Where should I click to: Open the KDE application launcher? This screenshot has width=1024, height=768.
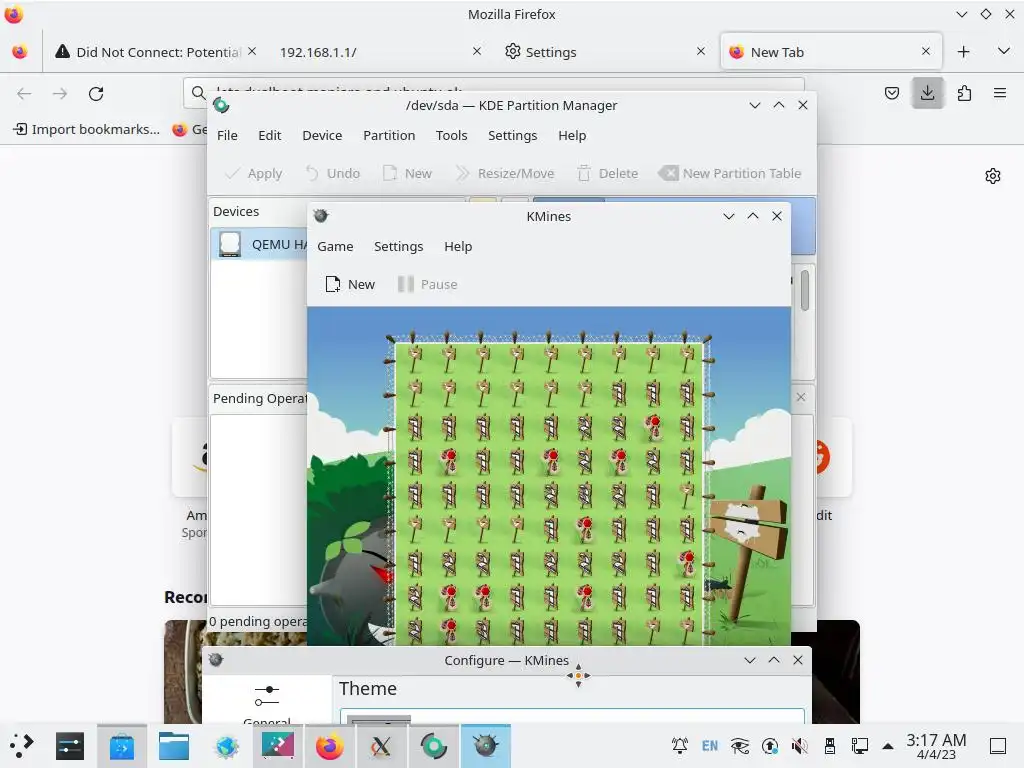tap(22, 745)
